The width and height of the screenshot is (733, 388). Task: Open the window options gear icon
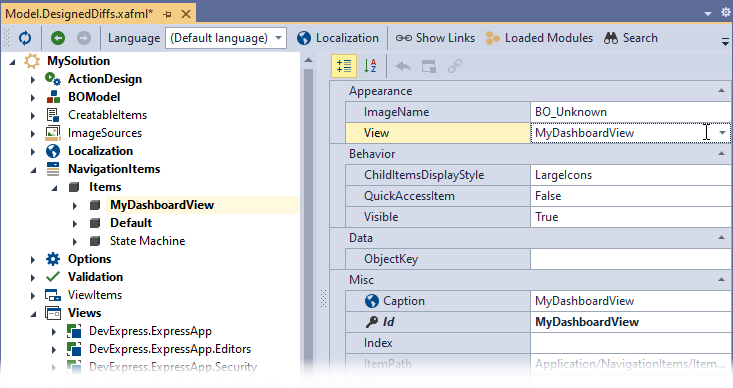[x=726, y=12]
